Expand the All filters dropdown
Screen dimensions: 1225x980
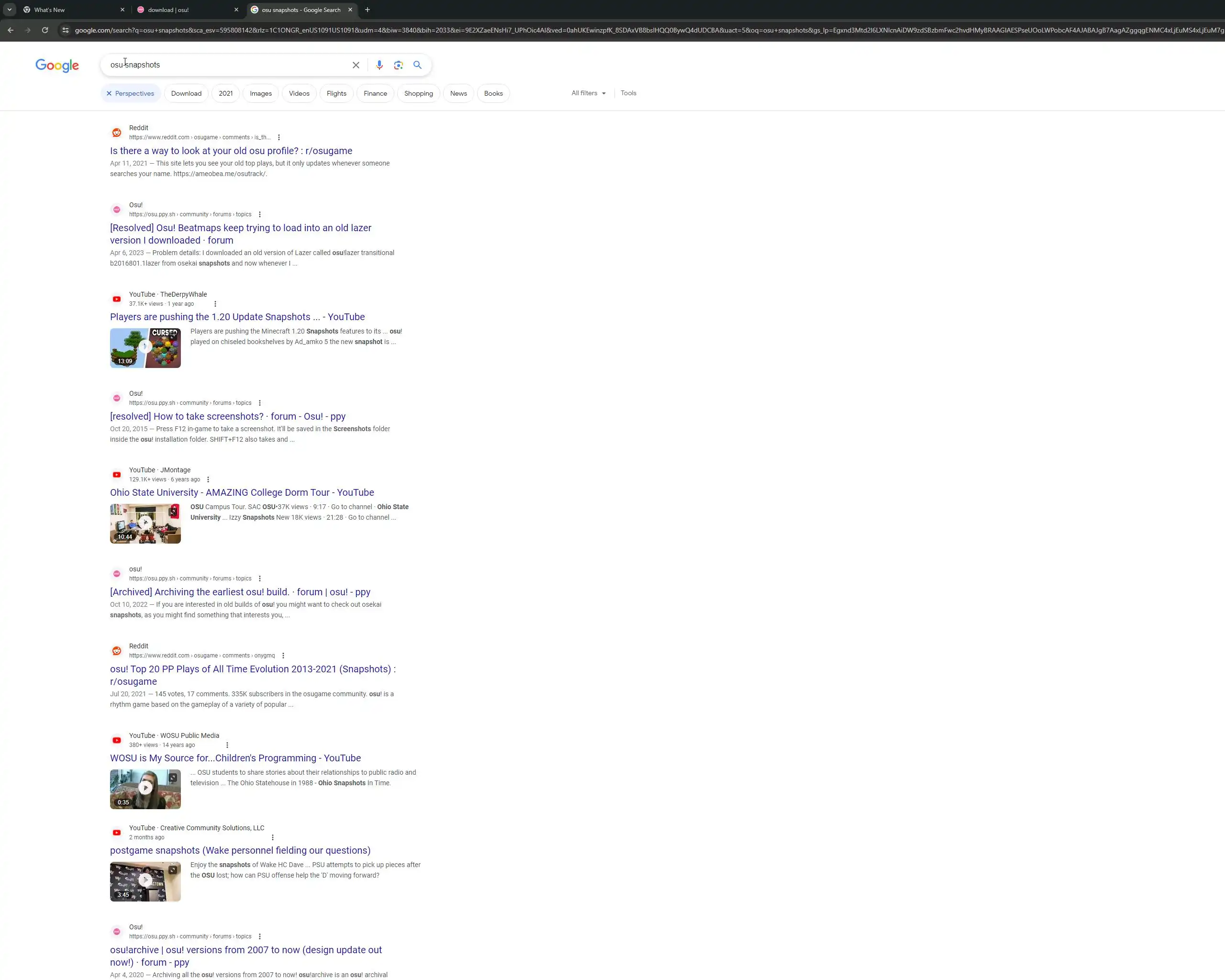pyautogui.click(x=588, y=93)
